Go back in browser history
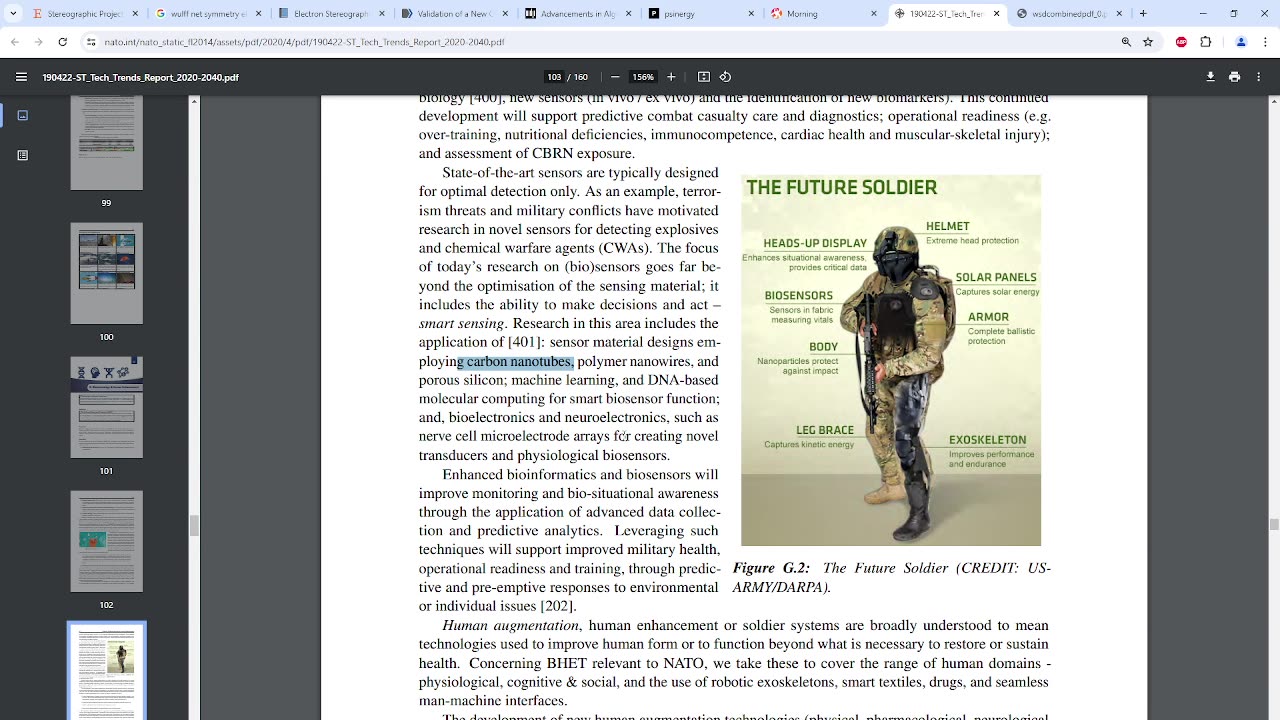This screenshot has height=720, width=1280. [x=15, y=42]
